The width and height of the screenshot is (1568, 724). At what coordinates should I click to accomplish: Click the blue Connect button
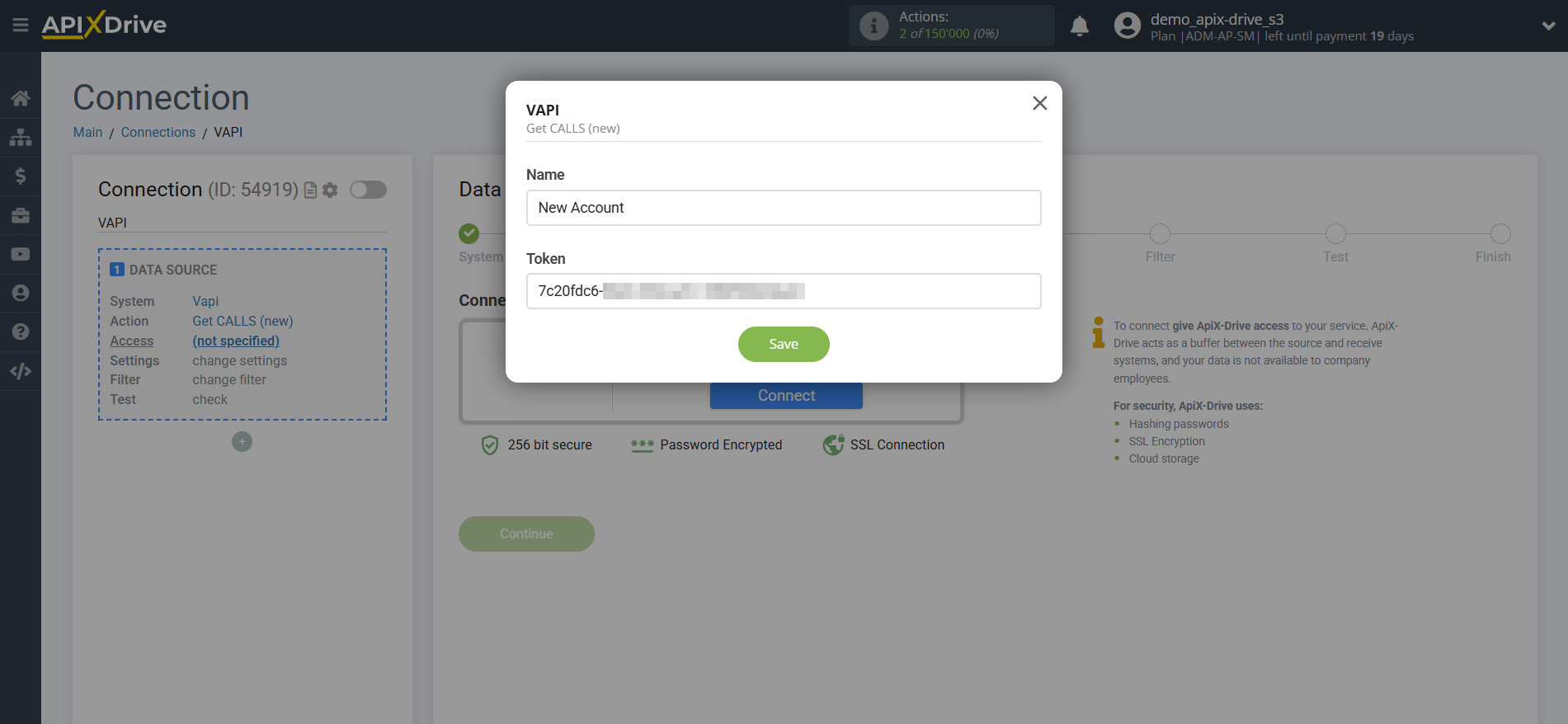click(786, 396)
